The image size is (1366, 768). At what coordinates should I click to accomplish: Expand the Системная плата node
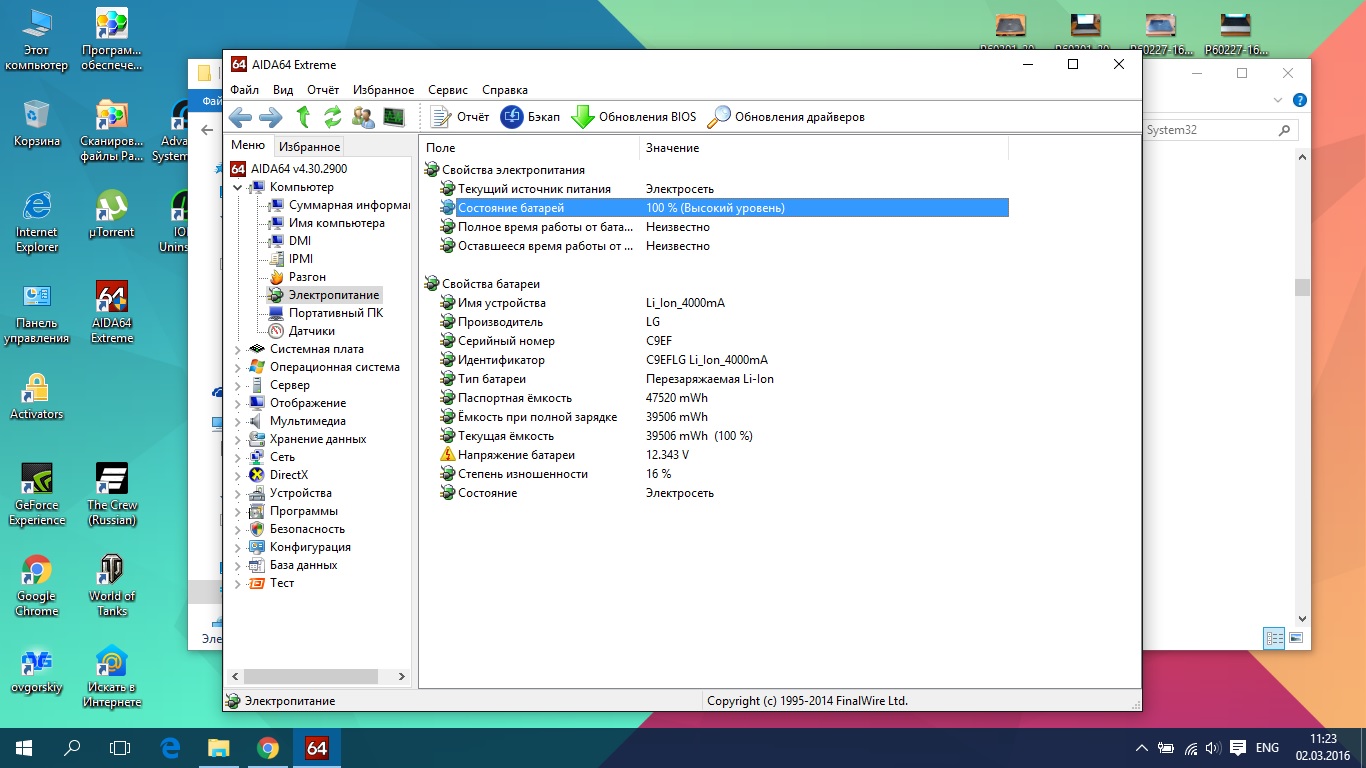[238, 349]
